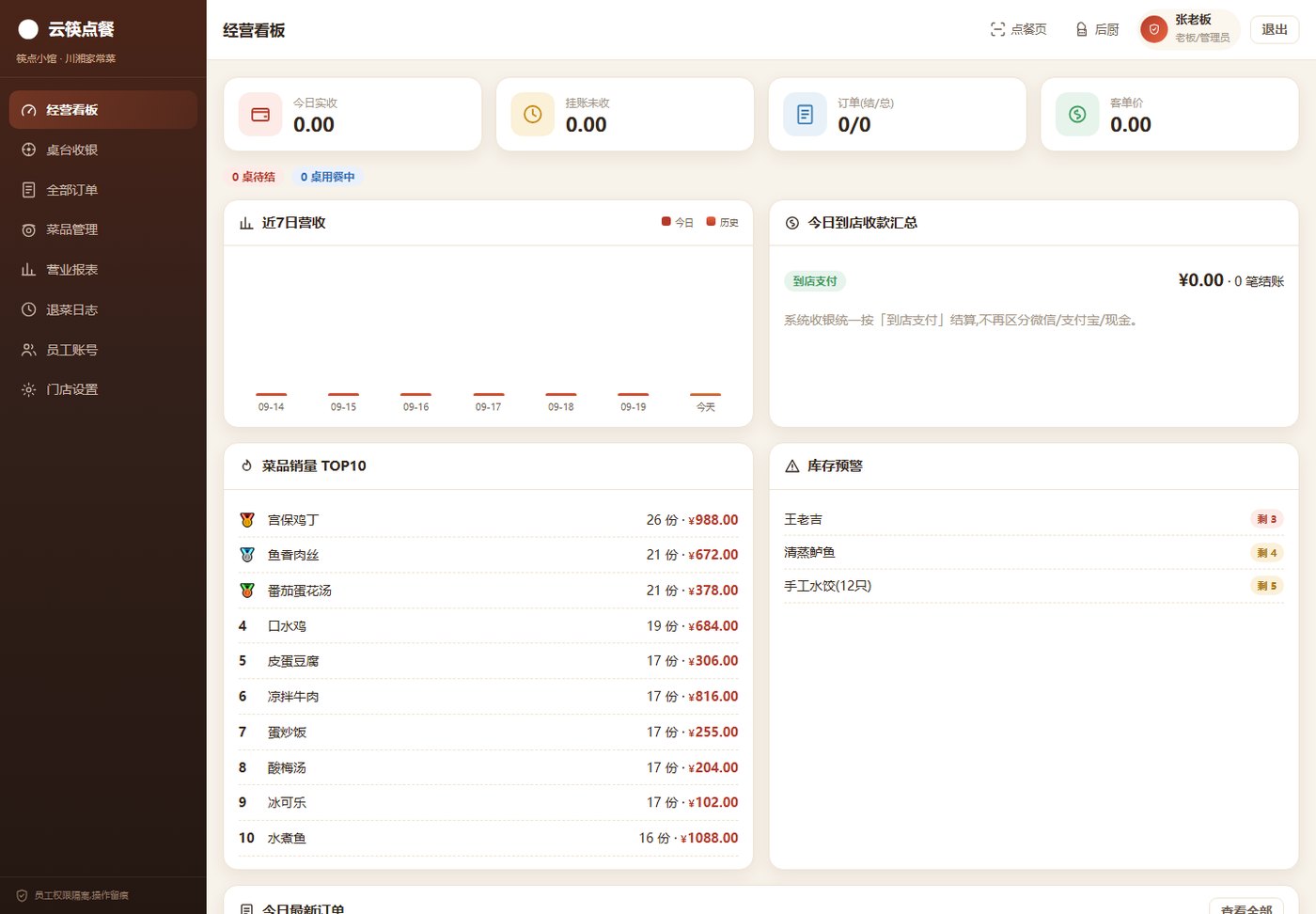
Task: Click the 口水鸡 row
Action: (x=488, y=625)
